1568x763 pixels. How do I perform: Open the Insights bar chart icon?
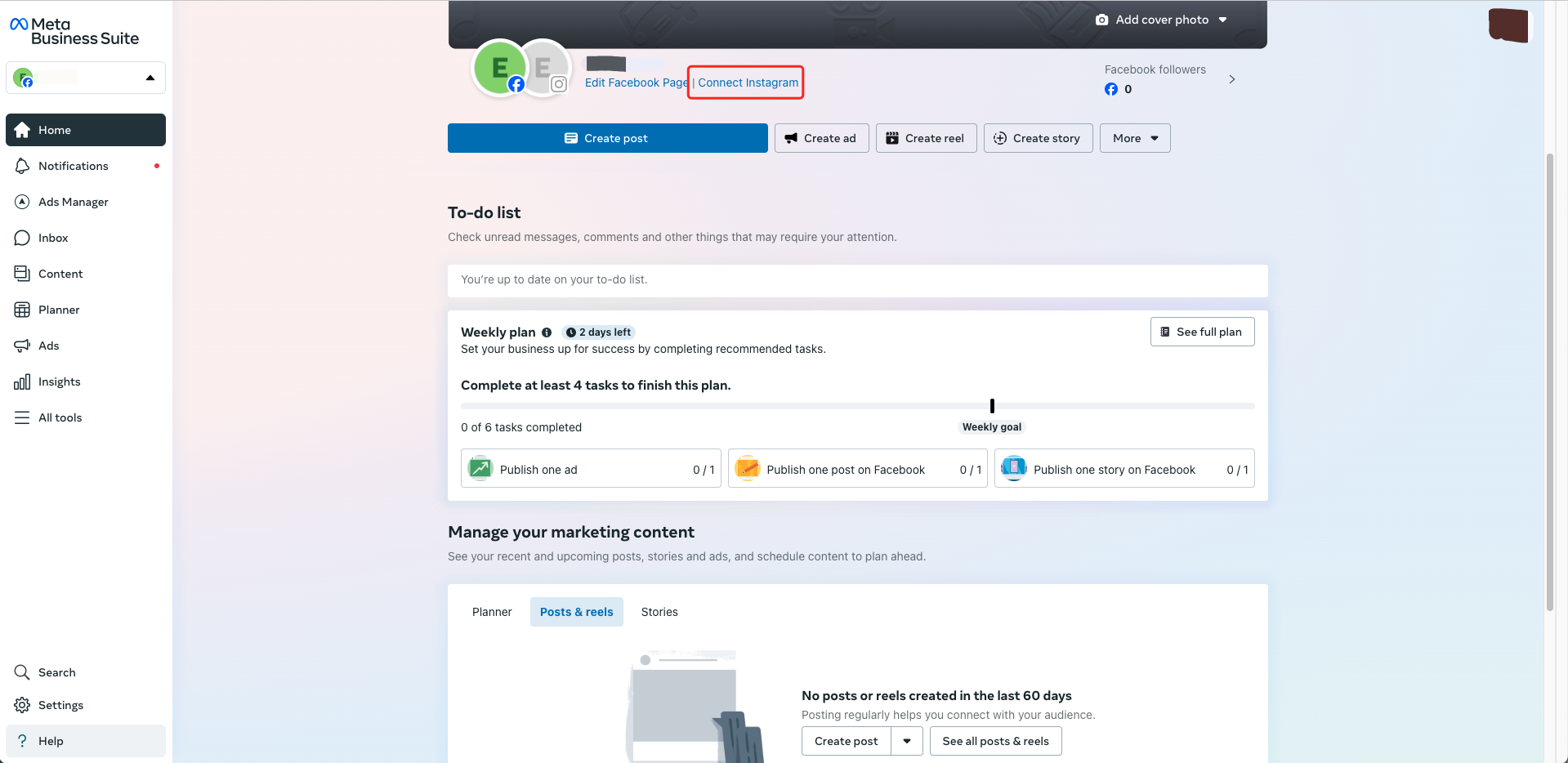(x=22, y=381)
